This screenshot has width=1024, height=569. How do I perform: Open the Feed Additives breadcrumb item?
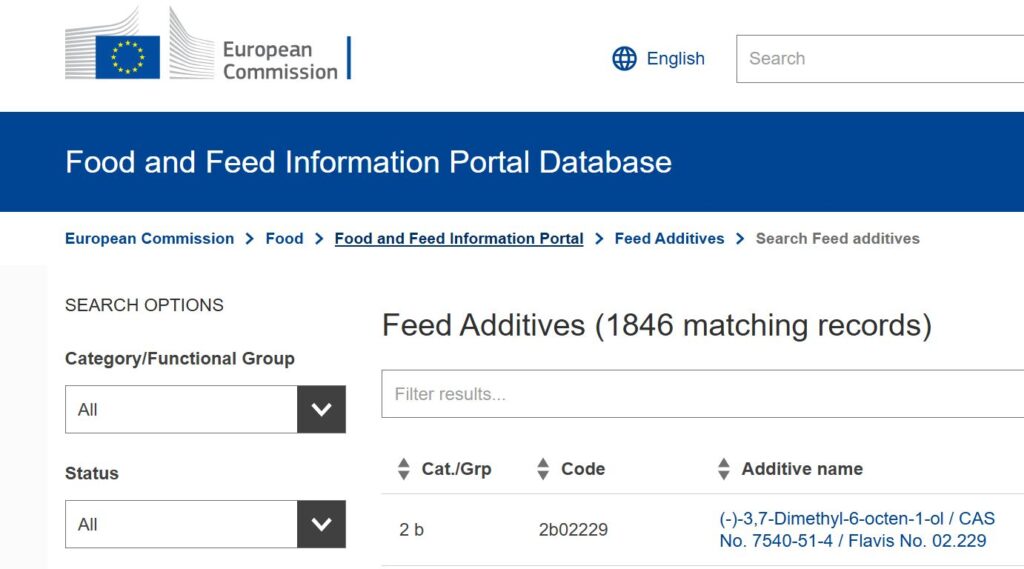tap(669, 238)
